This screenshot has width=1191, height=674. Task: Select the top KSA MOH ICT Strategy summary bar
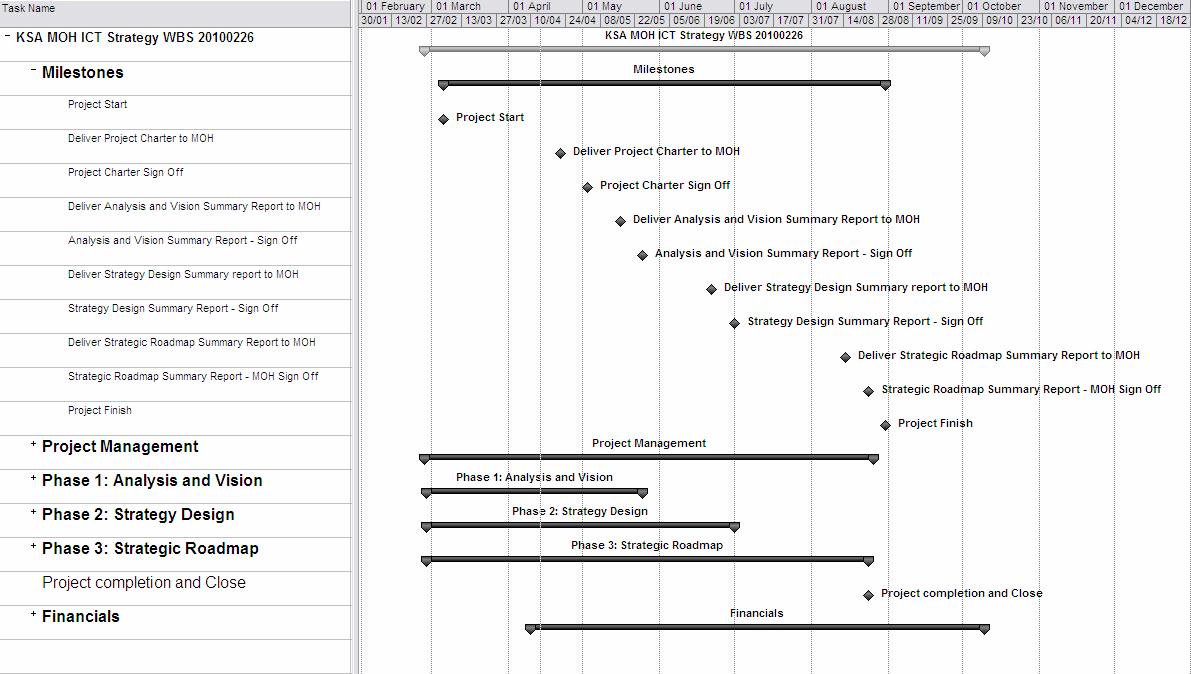704,50
